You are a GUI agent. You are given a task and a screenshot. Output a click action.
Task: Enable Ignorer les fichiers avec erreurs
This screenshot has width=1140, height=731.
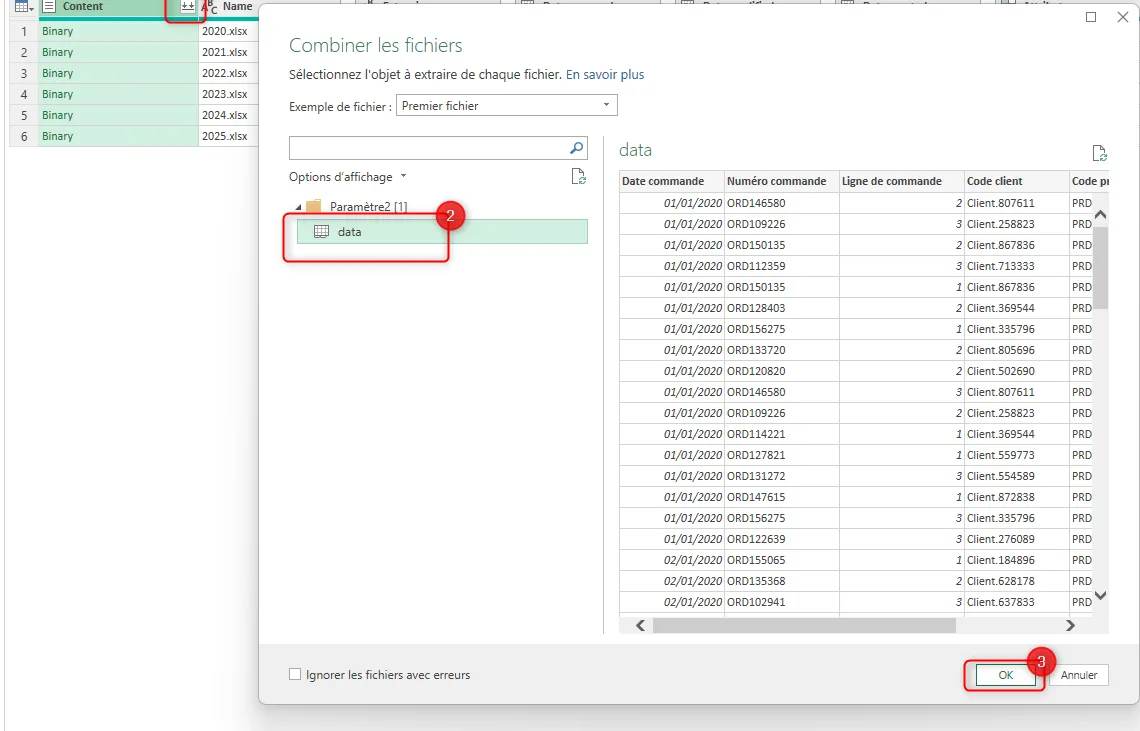(294, 674)
